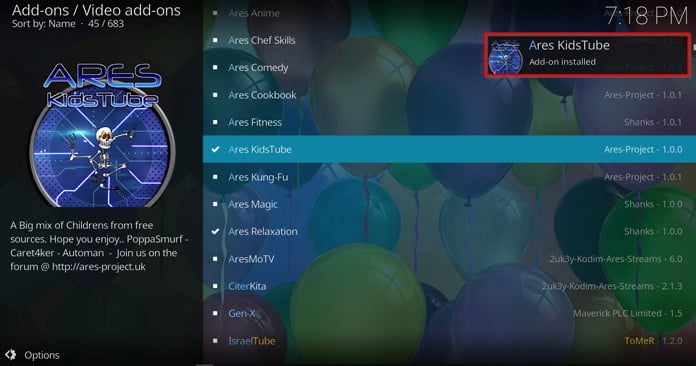The height and width of the screenshot is (366, 696).
Task: Click bullet marker beside Ares Magic
Action: (x=215, y=204)
